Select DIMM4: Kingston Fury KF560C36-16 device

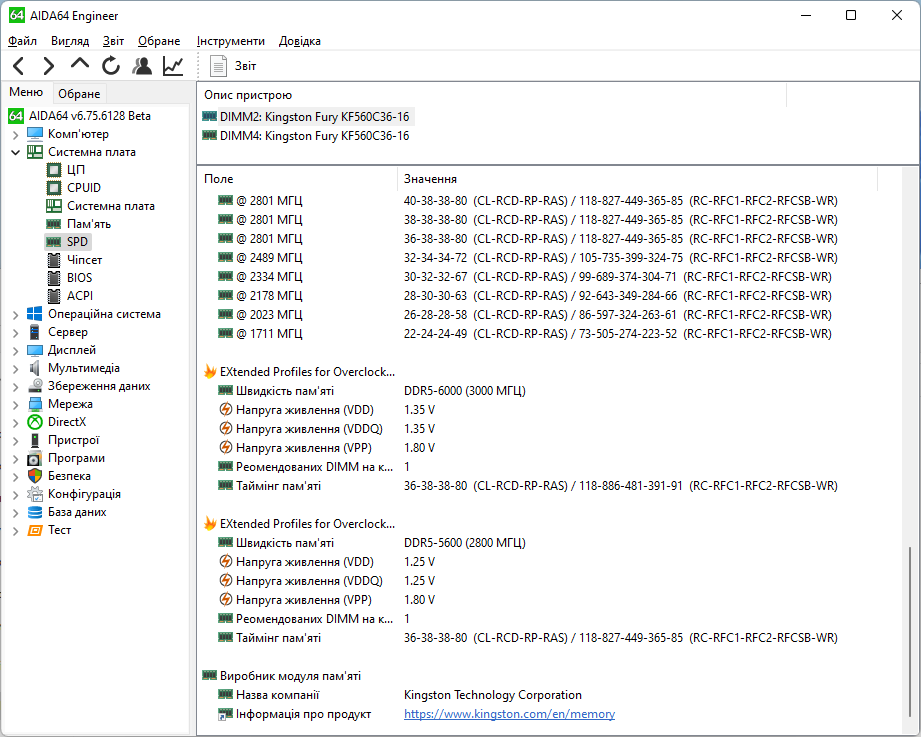(314, 136)
